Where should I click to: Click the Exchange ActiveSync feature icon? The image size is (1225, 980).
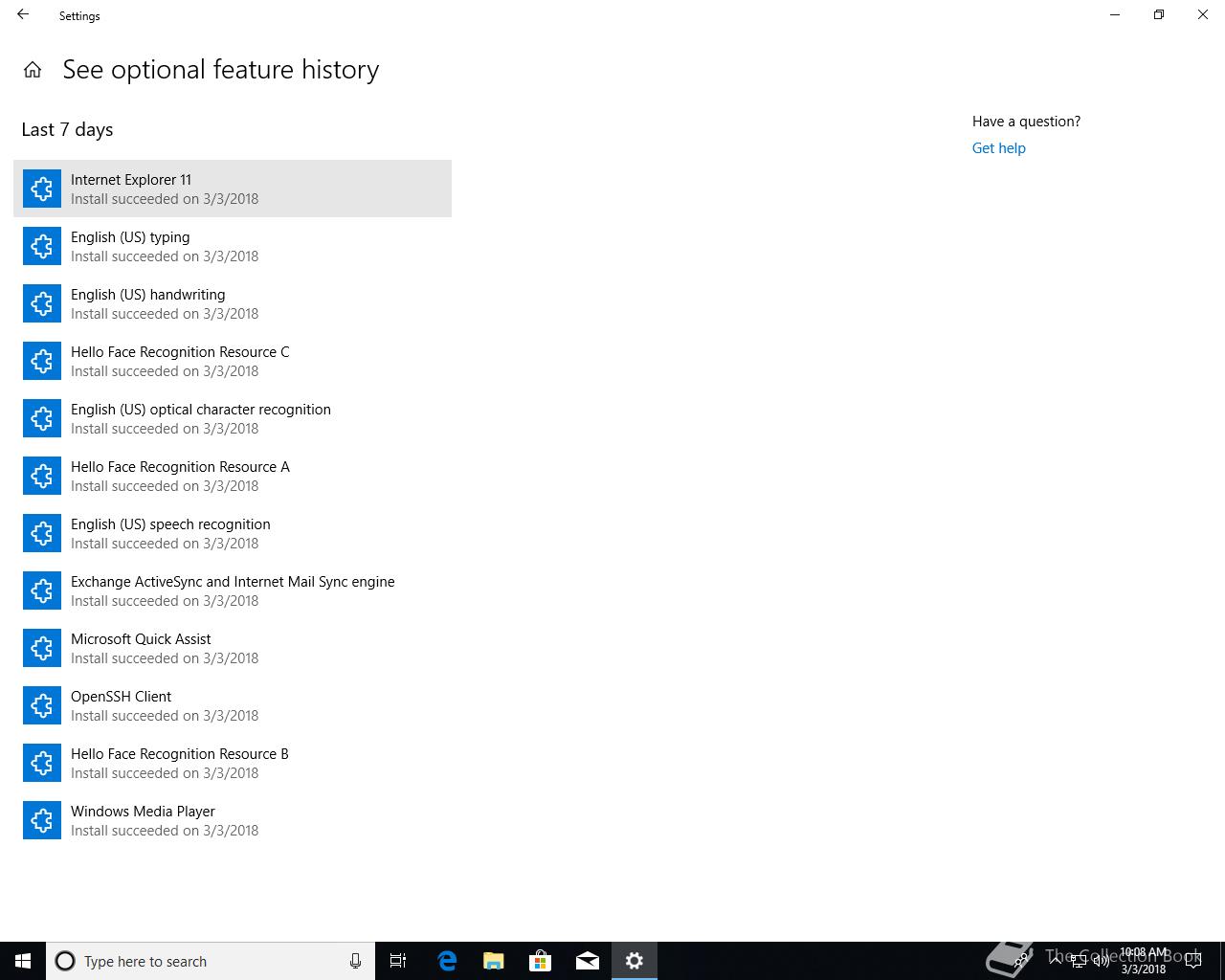pyautogui.click(x=42, y=590)
